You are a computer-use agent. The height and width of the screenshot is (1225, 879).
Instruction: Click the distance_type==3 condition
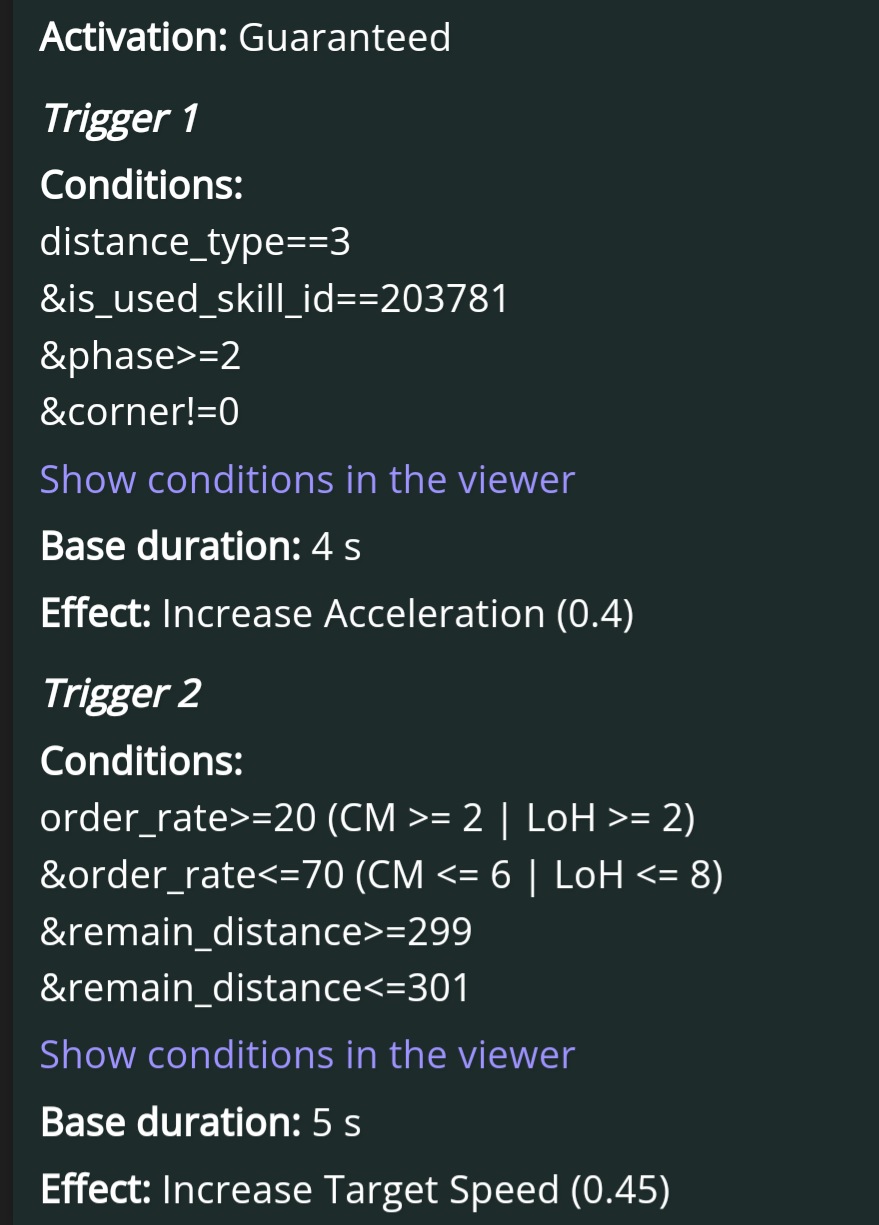coord(195,242)
